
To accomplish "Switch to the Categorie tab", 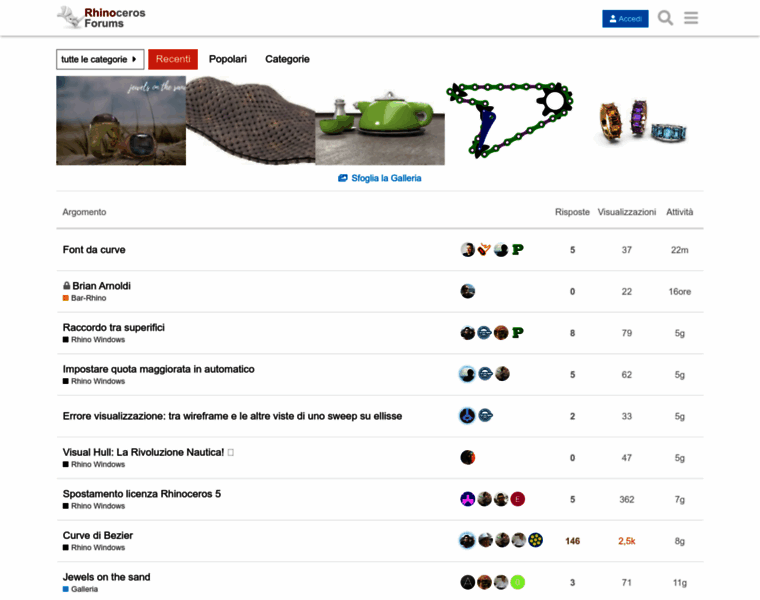I will click(x=287, y=59).
